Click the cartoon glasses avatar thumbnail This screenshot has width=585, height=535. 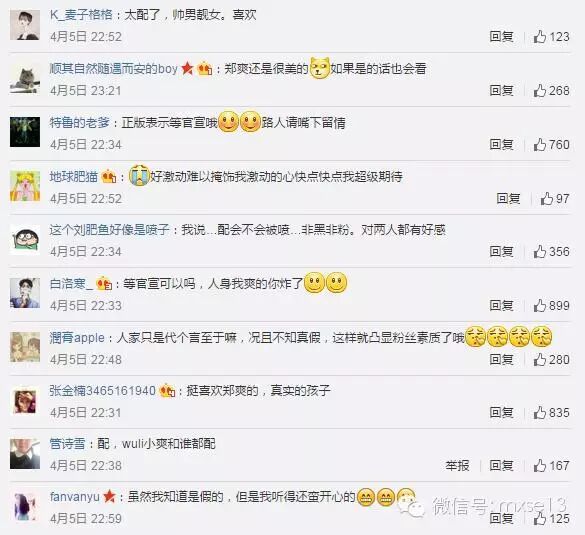25,240
